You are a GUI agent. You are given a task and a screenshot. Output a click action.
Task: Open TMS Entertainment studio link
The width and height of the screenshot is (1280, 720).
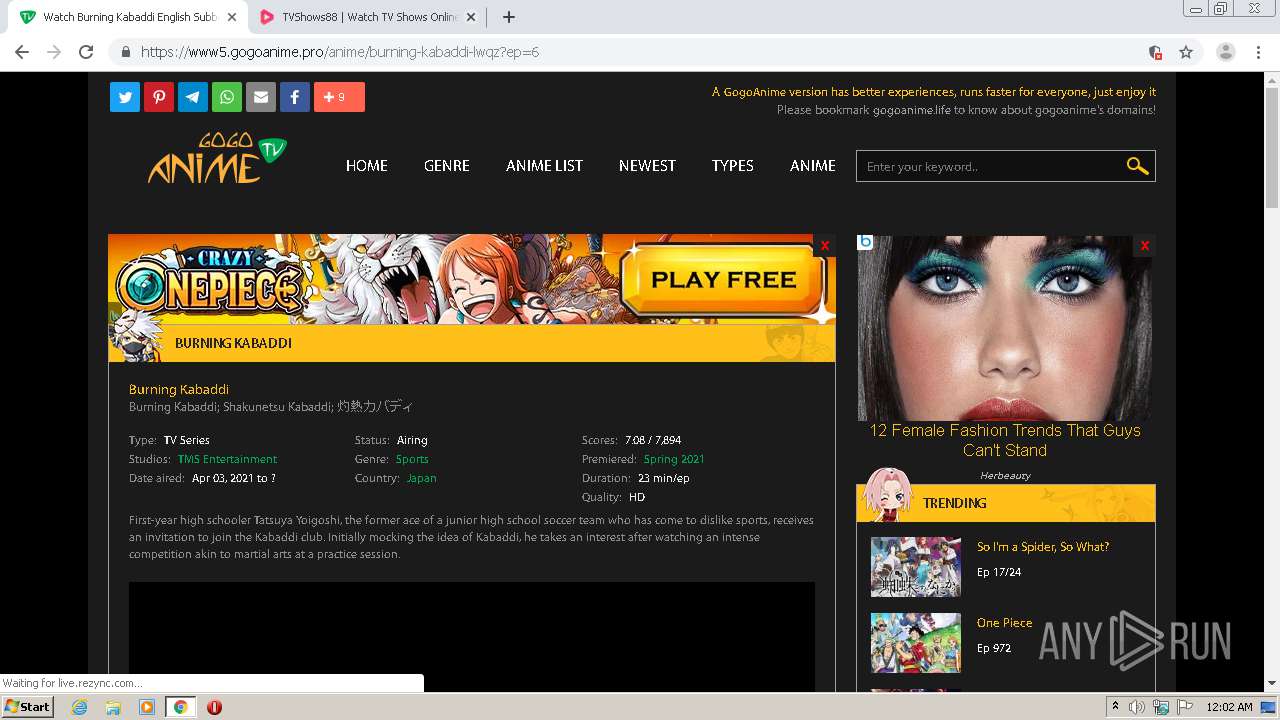pos(227,459)
